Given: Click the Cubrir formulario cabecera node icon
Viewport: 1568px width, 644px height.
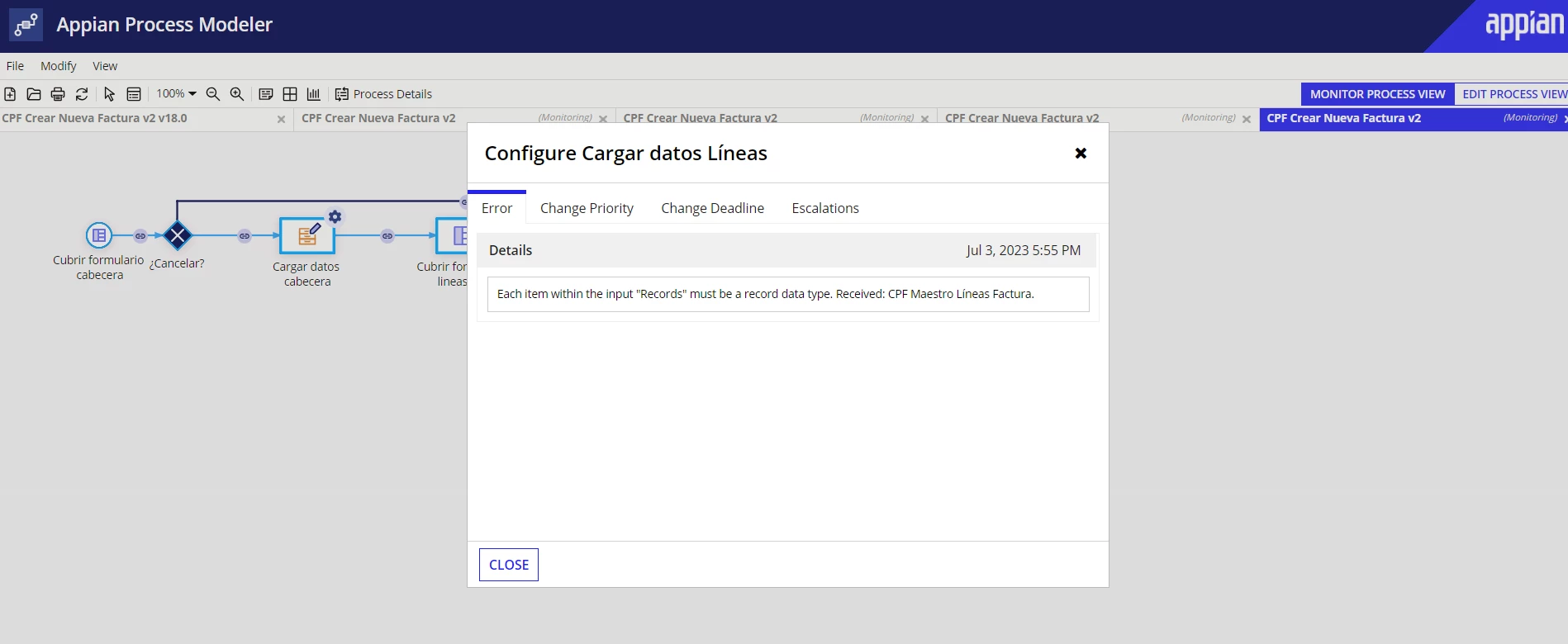Looking at the screenshot, I should (99, 235).
